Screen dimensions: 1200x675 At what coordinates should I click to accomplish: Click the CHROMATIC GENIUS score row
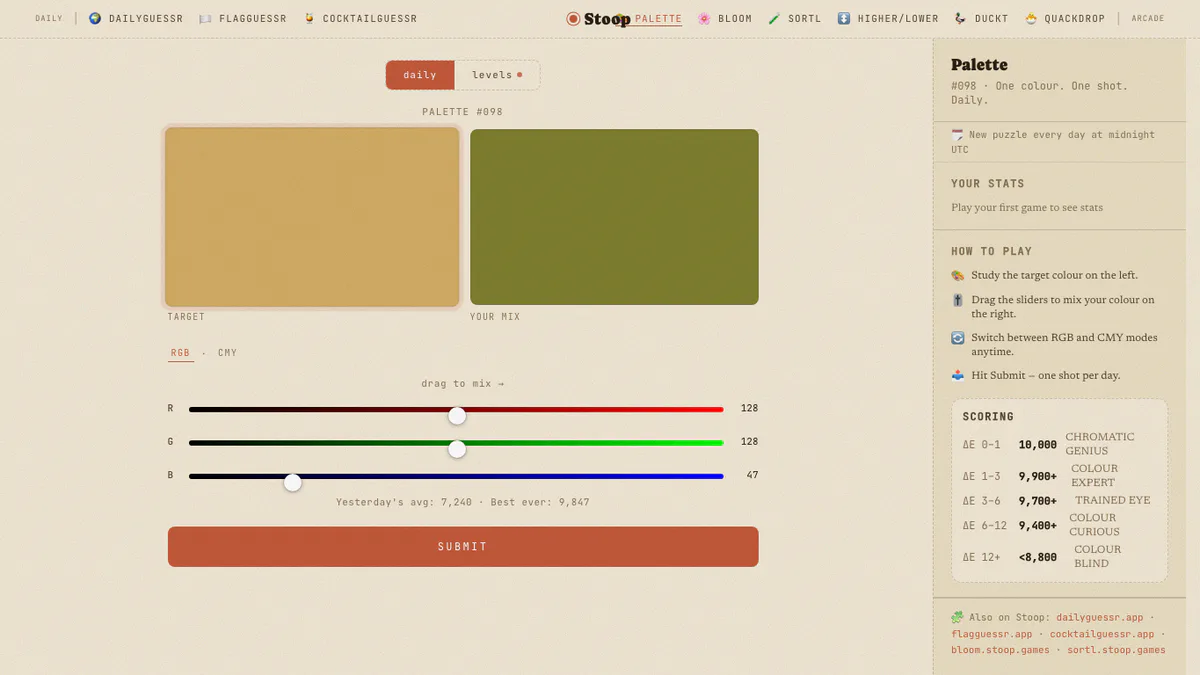(x=1059, y=444)
